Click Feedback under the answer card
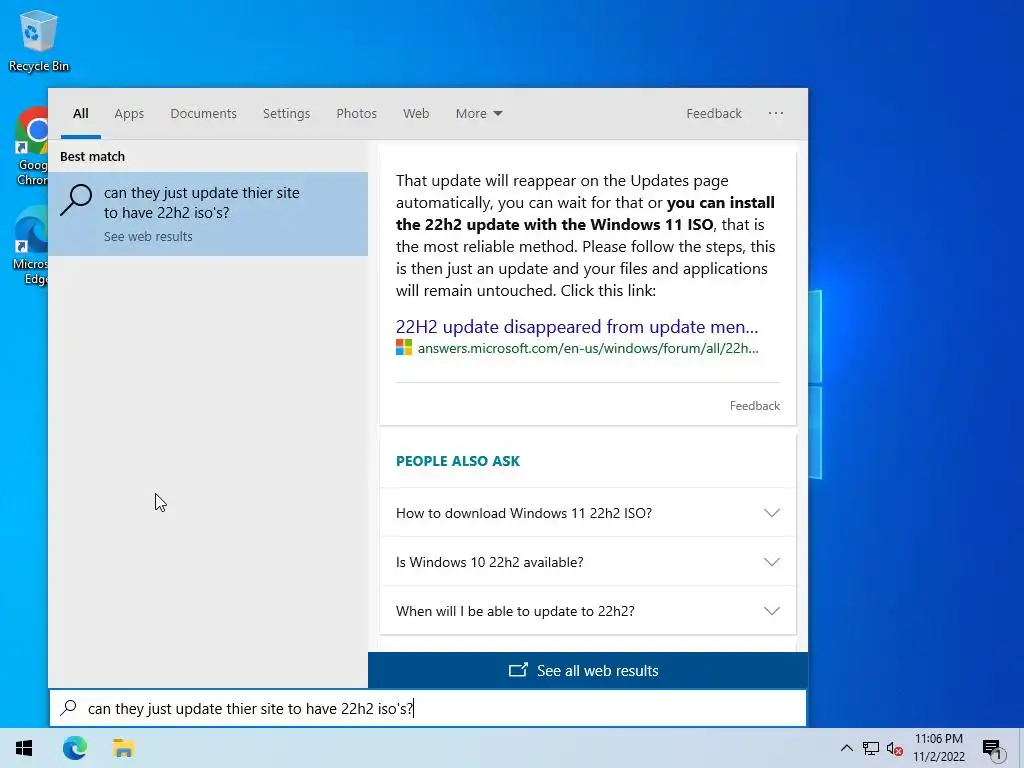 (755, 406)
